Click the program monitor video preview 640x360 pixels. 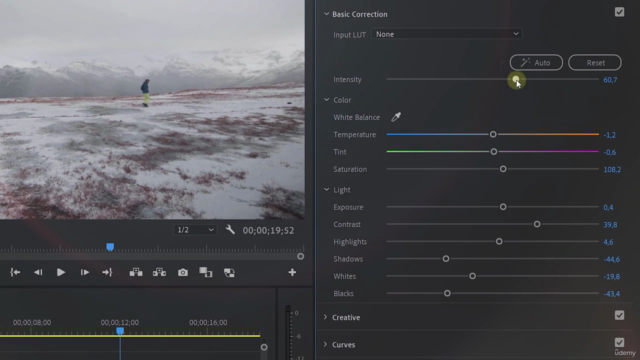[152, 109]
